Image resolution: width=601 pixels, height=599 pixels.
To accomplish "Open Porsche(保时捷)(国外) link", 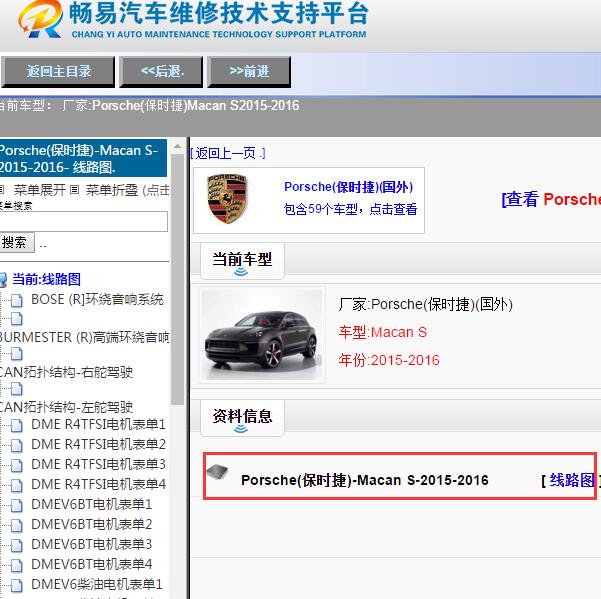I will coord(348,187).
